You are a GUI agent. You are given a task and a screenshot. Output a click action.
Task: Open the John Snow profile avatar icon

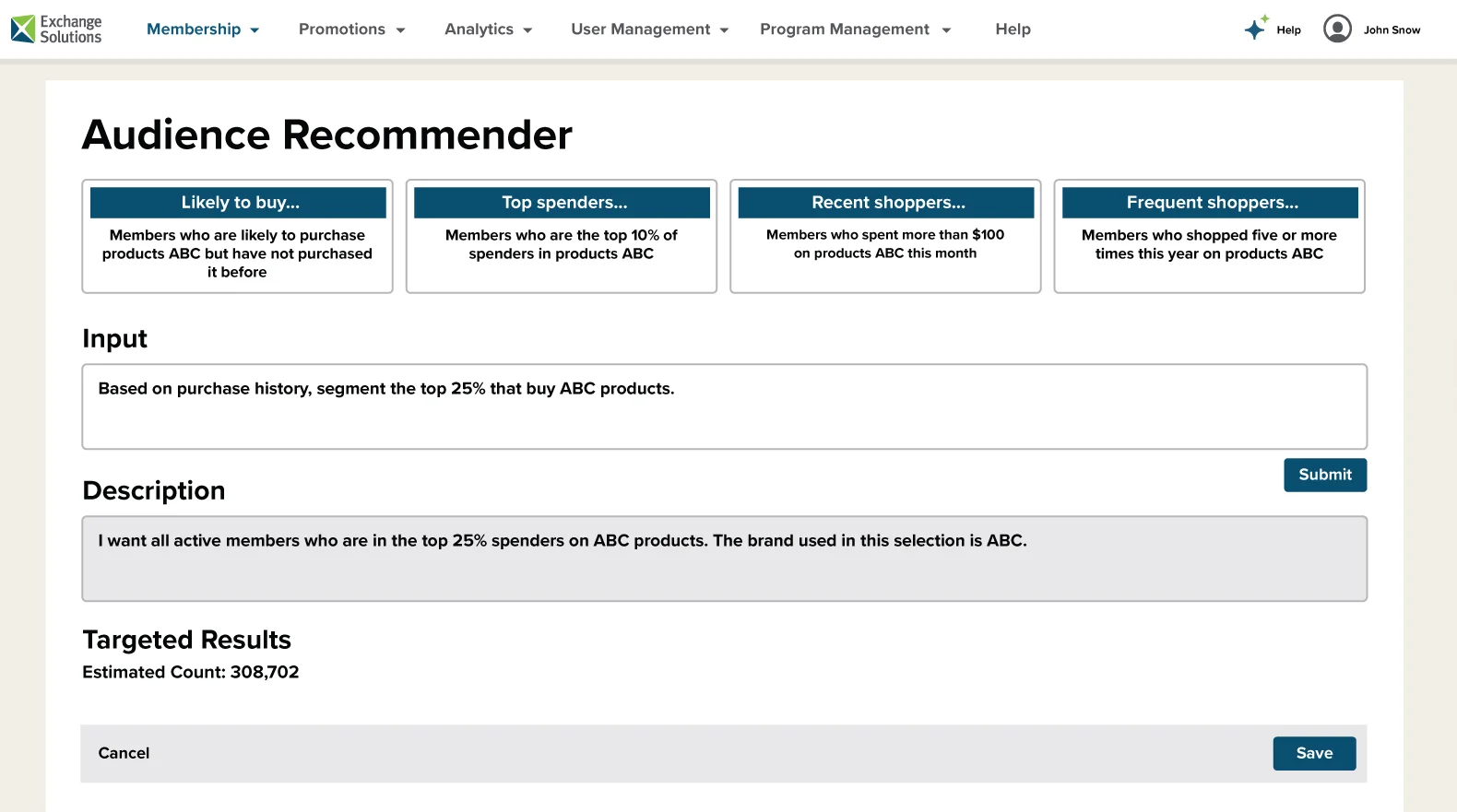1337,29
